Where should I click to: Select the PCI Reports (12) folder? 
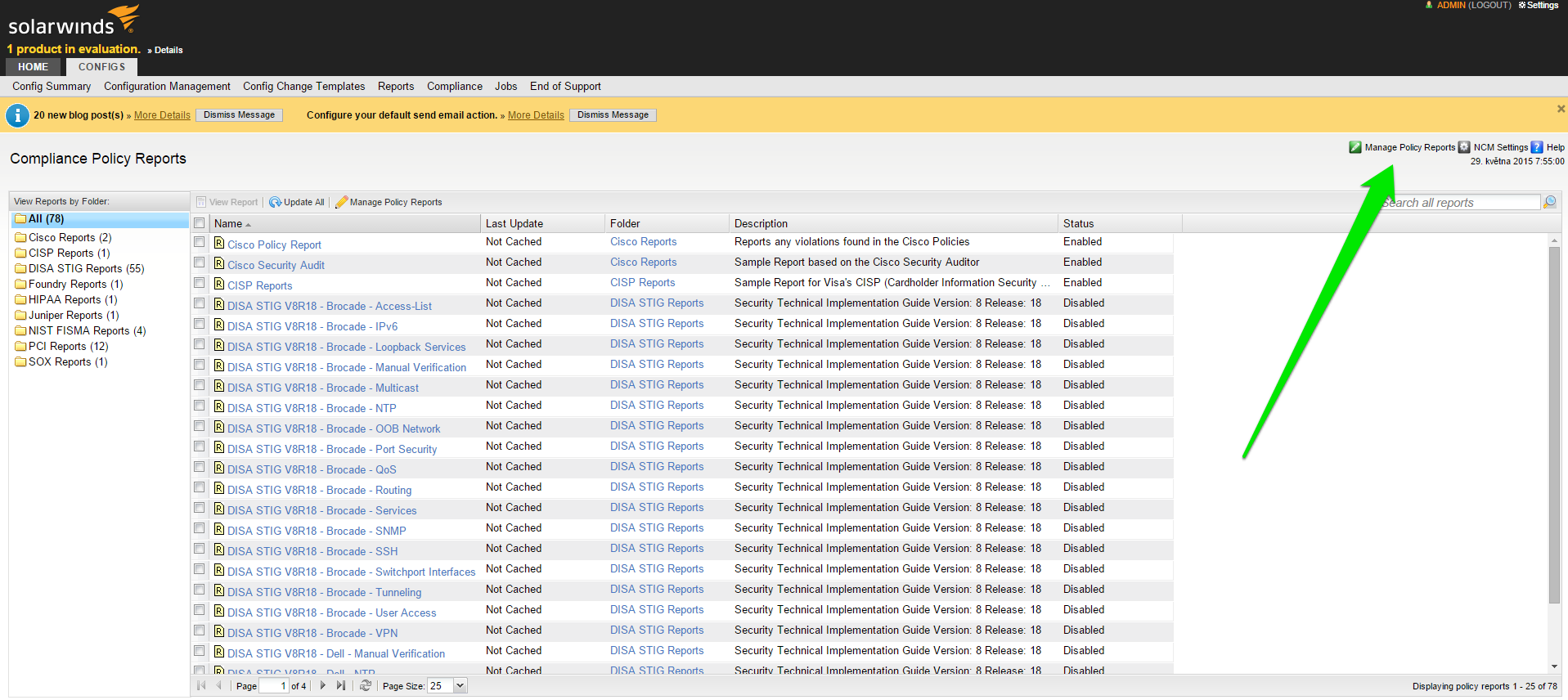68,346
